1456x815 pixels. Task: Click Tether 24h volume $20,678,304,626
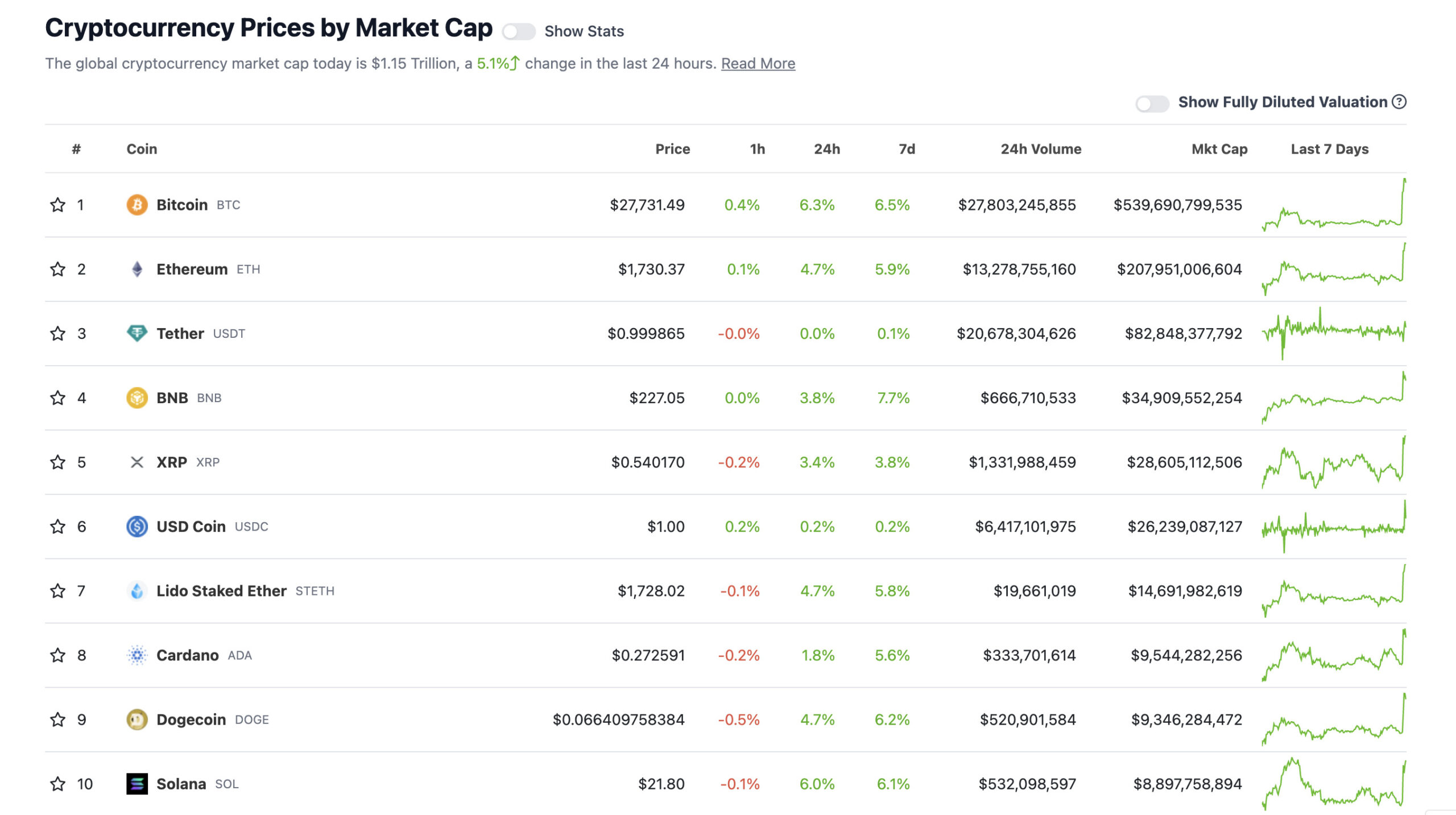click(1016, 333)
